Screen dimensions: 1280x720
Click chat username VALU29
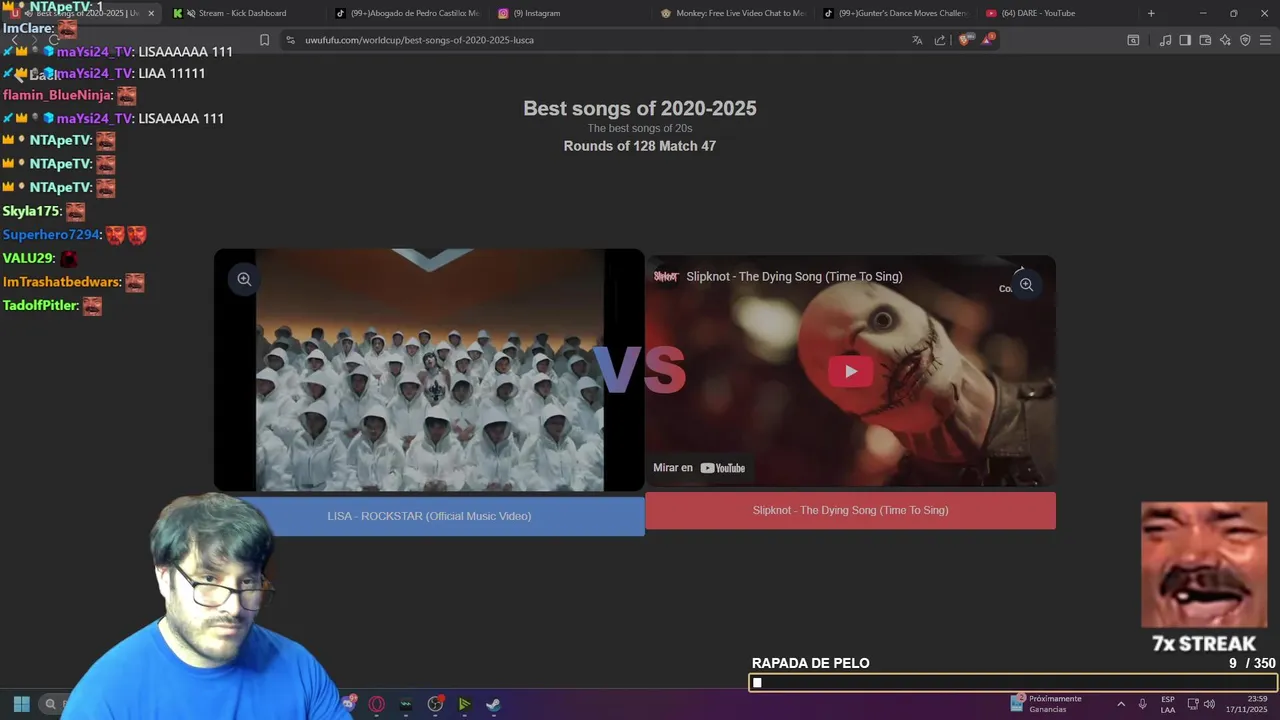click(29, 258)
